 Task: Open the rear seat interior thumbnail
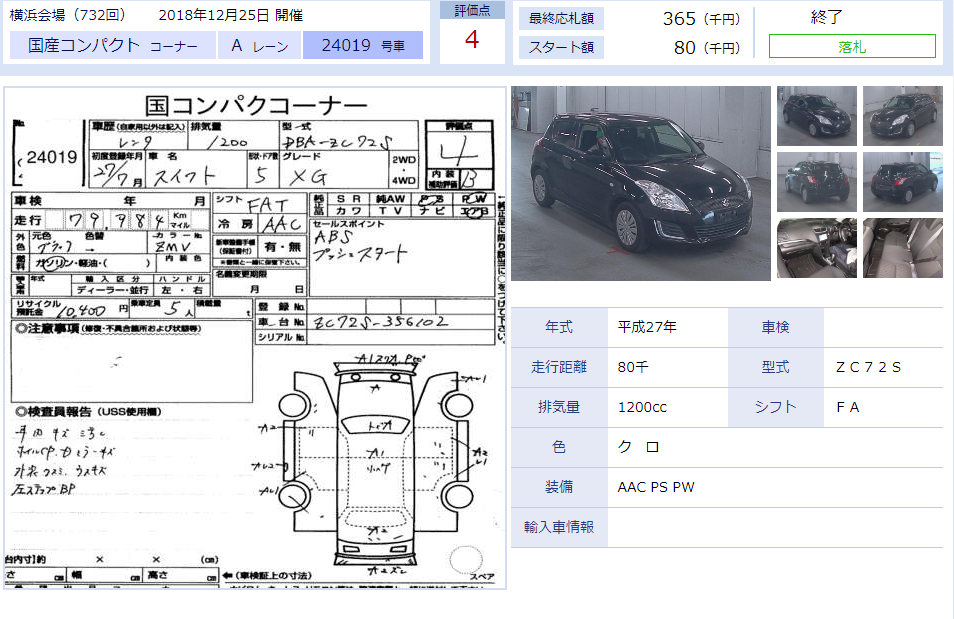pyautogui.click(x=902, y=248)
